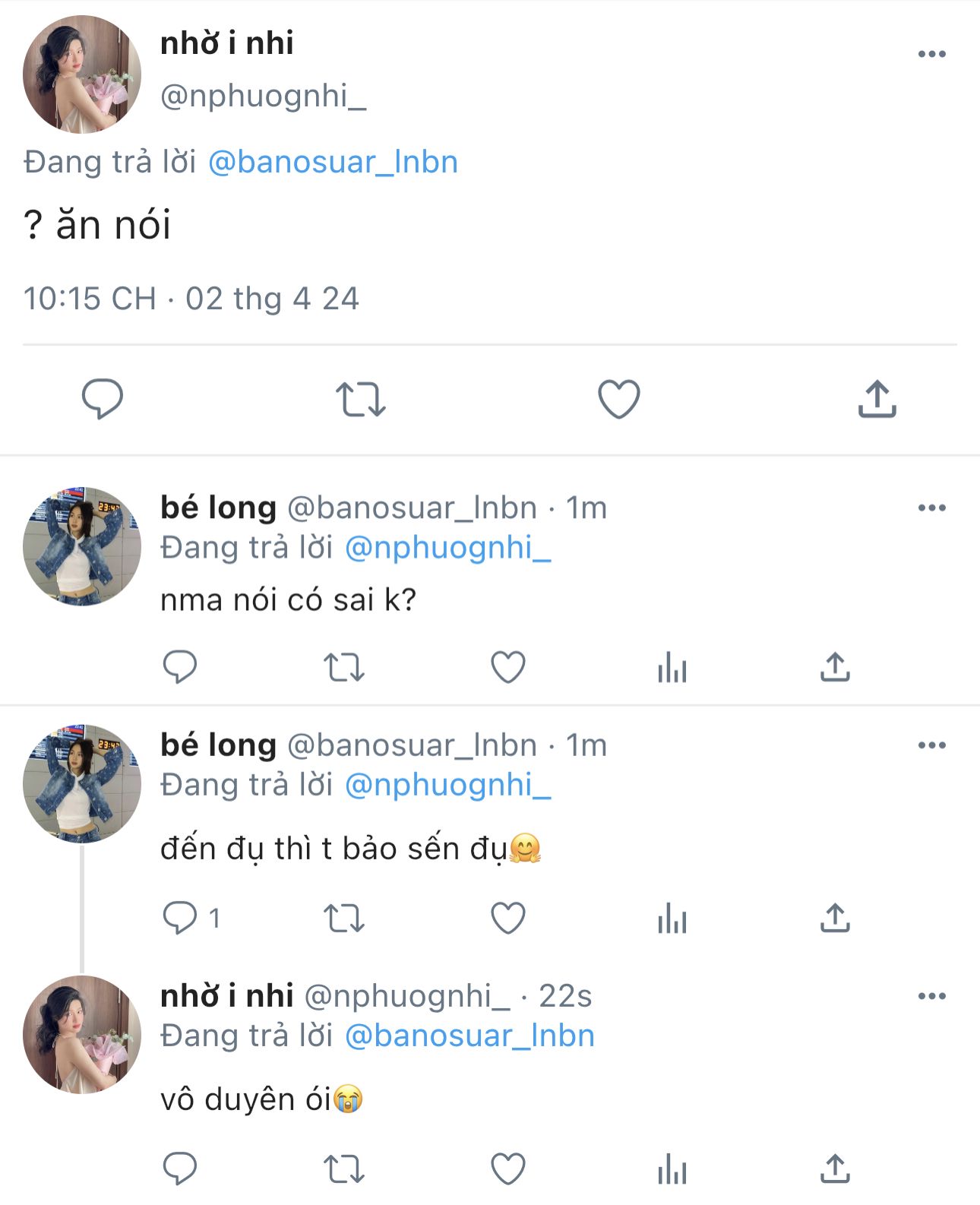Share the "đến đụ thì" reply
The height and width of the screenshot is (1205, 980).
point(835,918)
